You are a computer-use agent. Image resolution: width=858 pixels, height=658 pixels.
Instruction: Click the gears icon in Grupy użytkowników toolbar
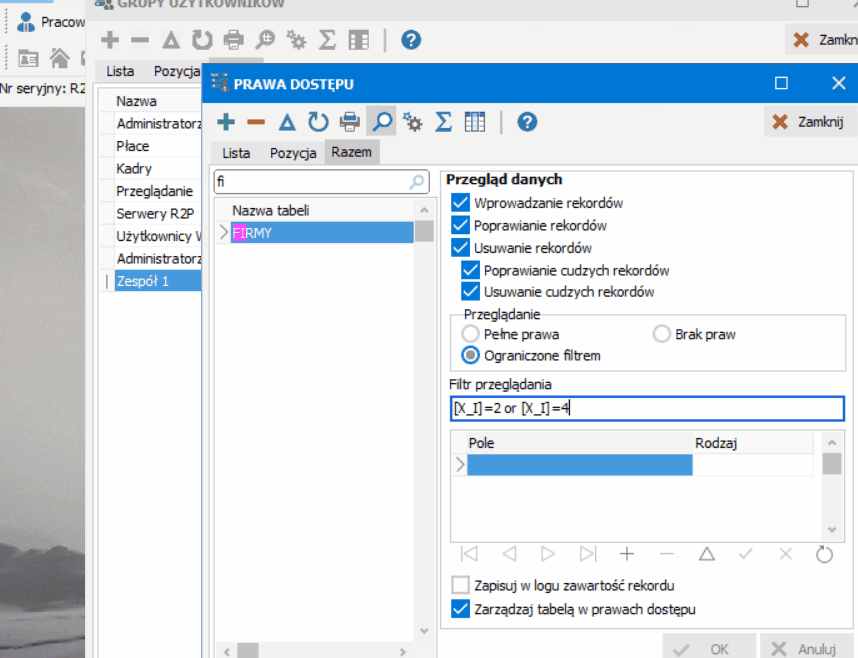[296, 40]
